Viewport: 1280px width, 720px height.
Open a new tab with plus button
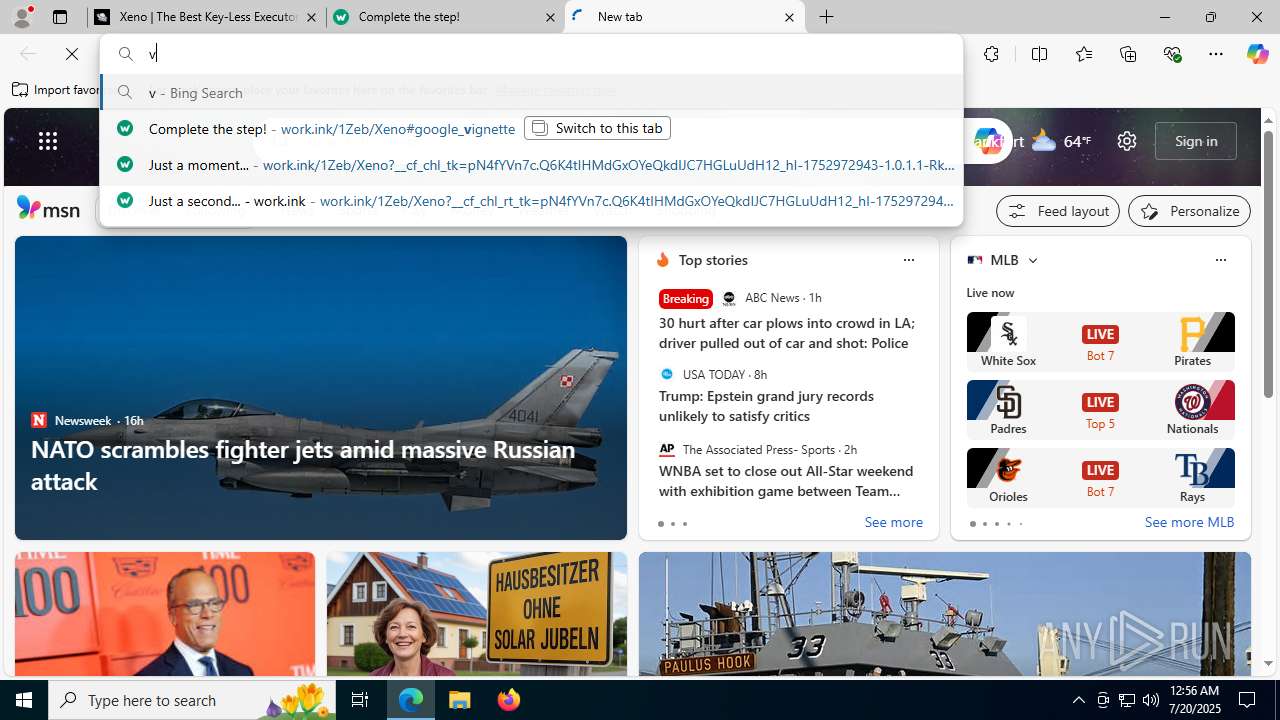pyautogui.click(x=826, y=17)
